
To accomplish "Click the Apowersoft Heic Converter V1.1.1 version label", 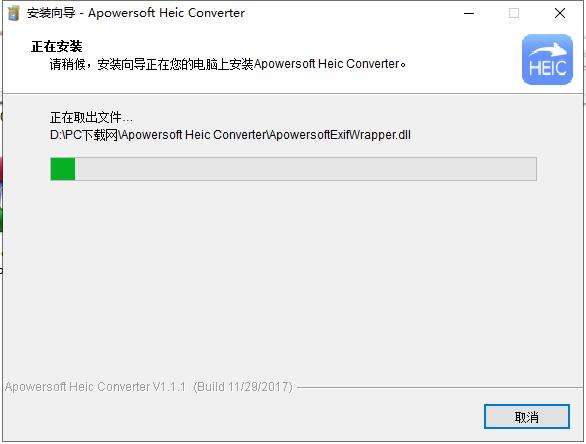I will pyautogui.click(x=95, y=386).
